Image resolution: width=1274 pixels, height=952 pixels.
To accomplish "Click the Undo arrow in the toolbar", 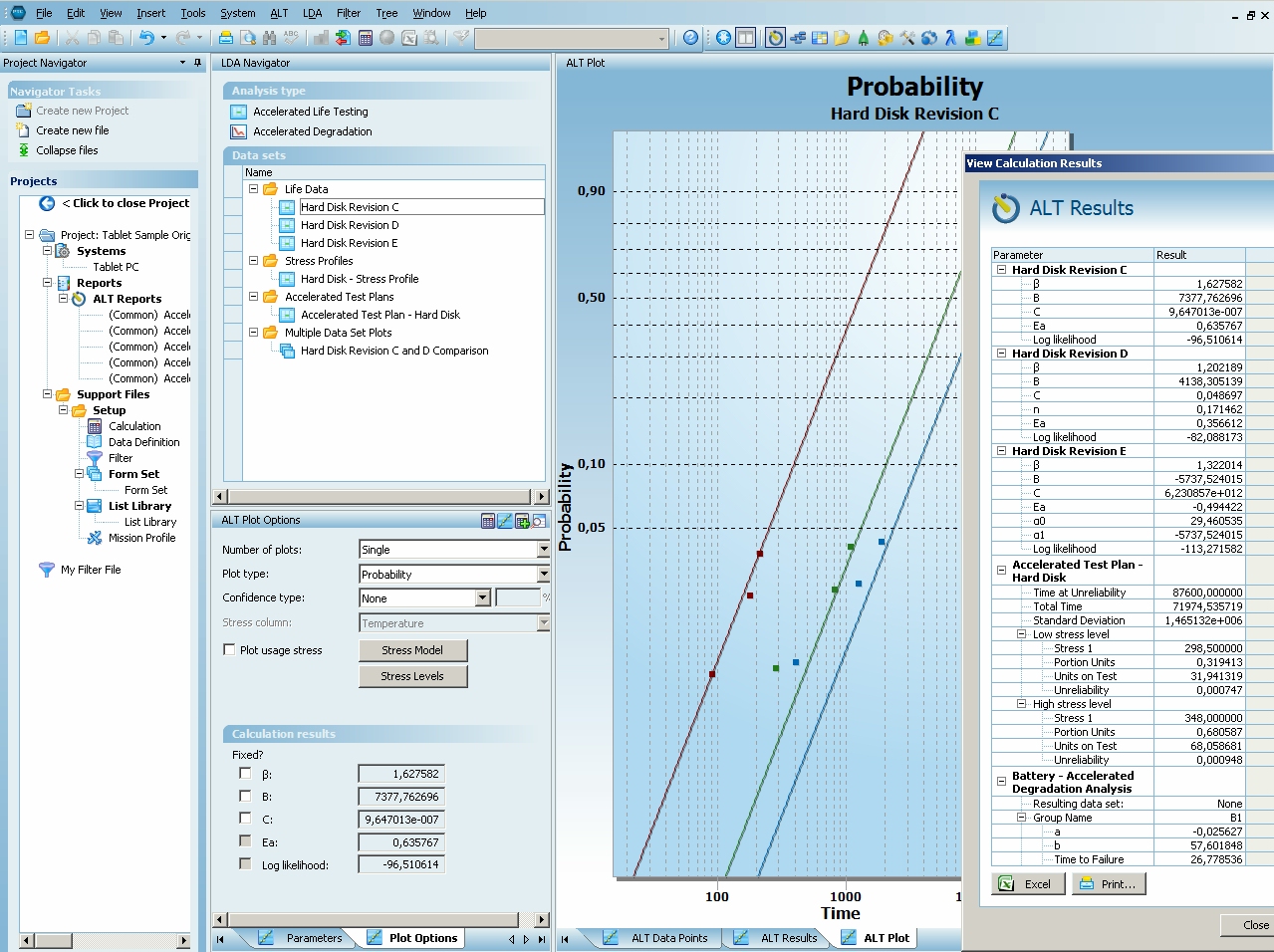I will [146, 38].
